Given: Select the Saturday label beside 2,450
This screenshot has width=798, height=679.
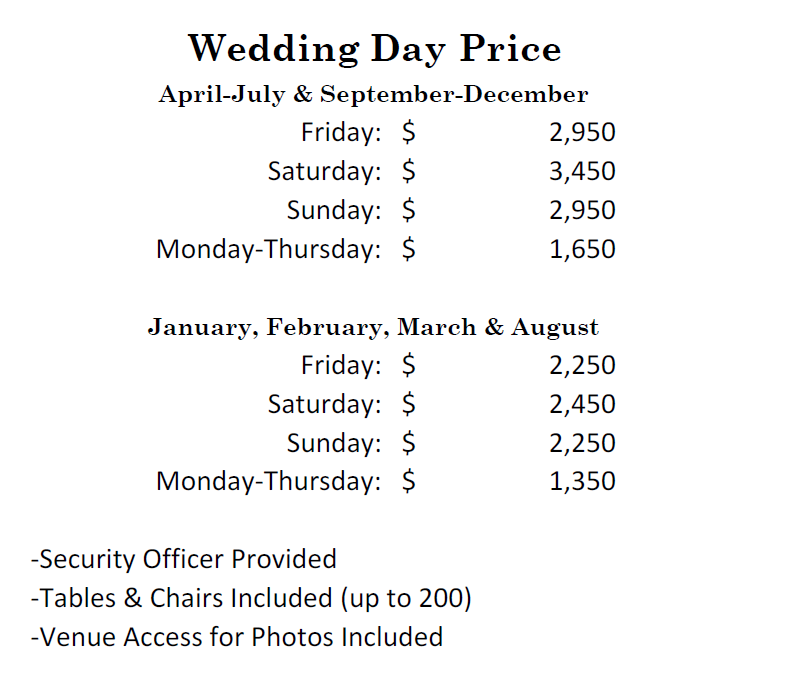Looking at the screenshot, I should click(x=324, y=404).
